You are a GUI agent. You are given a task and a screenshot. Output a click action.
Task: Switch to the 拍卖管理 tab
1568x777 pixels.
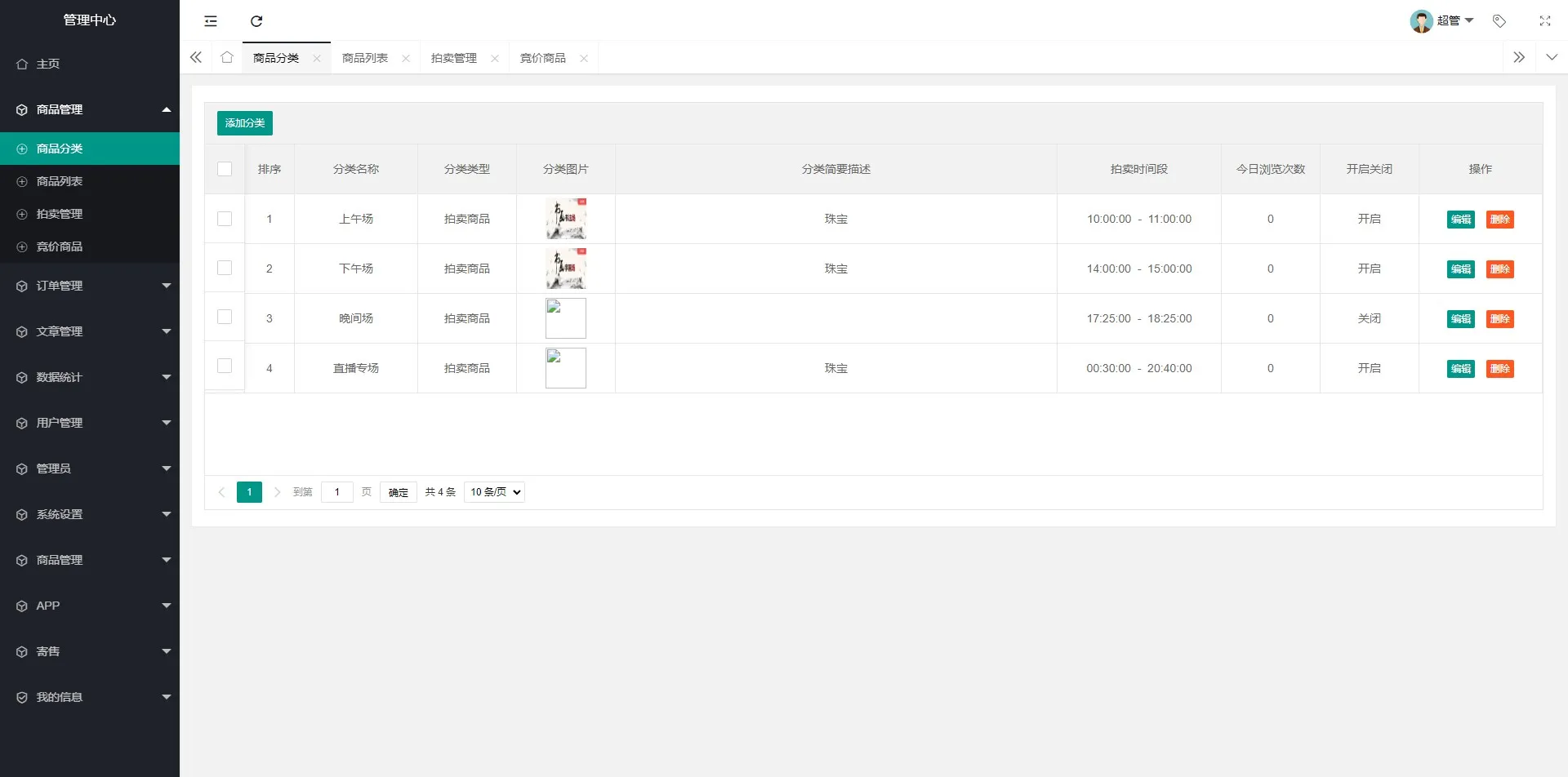click(454, 58)
